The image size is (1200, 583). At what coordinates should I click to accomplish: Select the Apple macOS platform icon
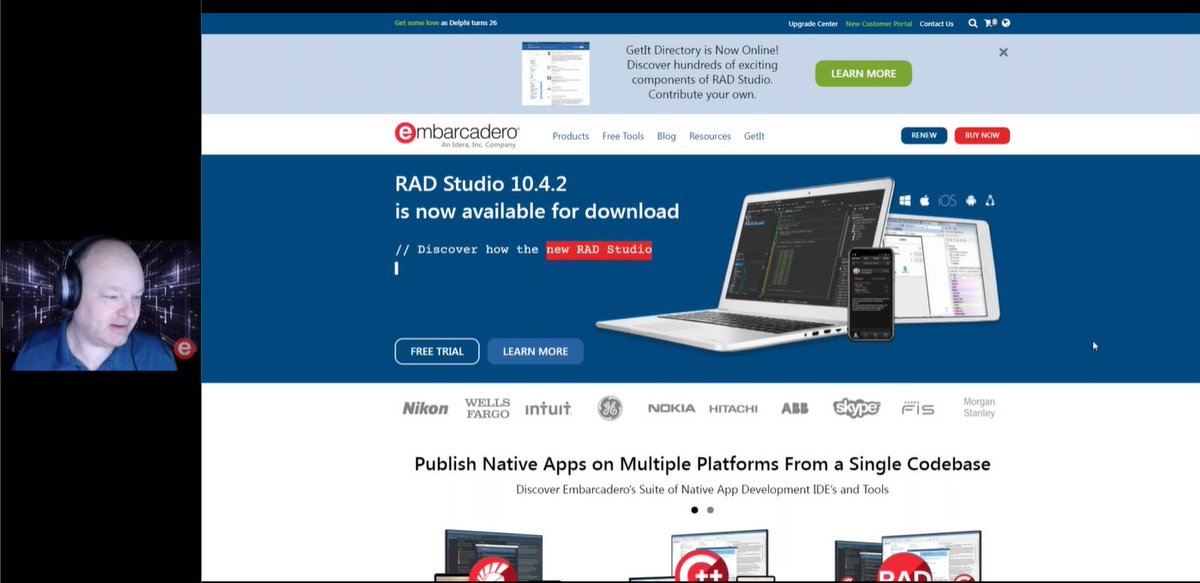point(924,200)
